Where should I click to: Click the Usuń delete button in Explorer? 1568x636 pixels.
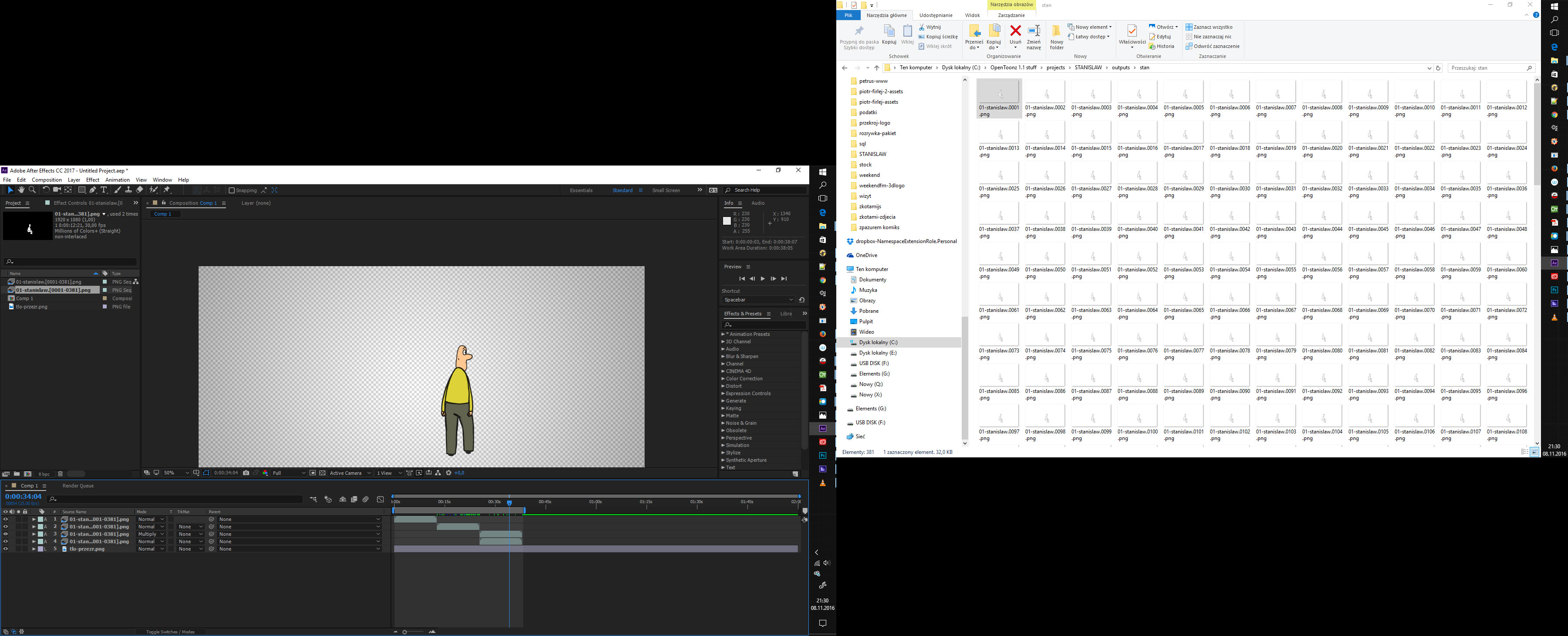1015,36
